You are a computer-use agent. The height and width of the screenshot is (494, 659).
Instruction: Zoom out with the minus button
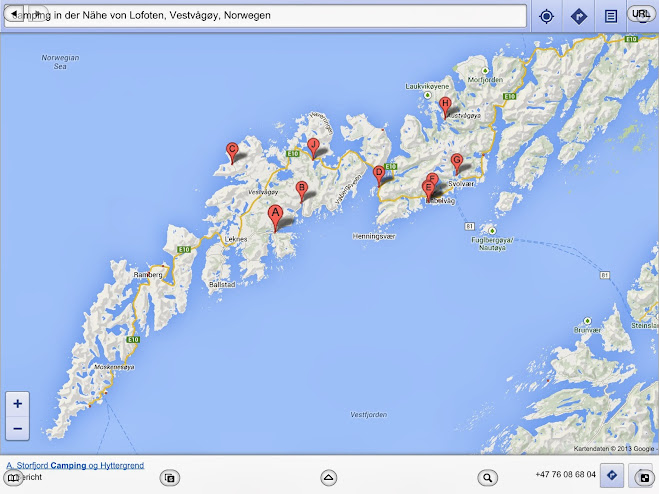click(x=17, y=428)
